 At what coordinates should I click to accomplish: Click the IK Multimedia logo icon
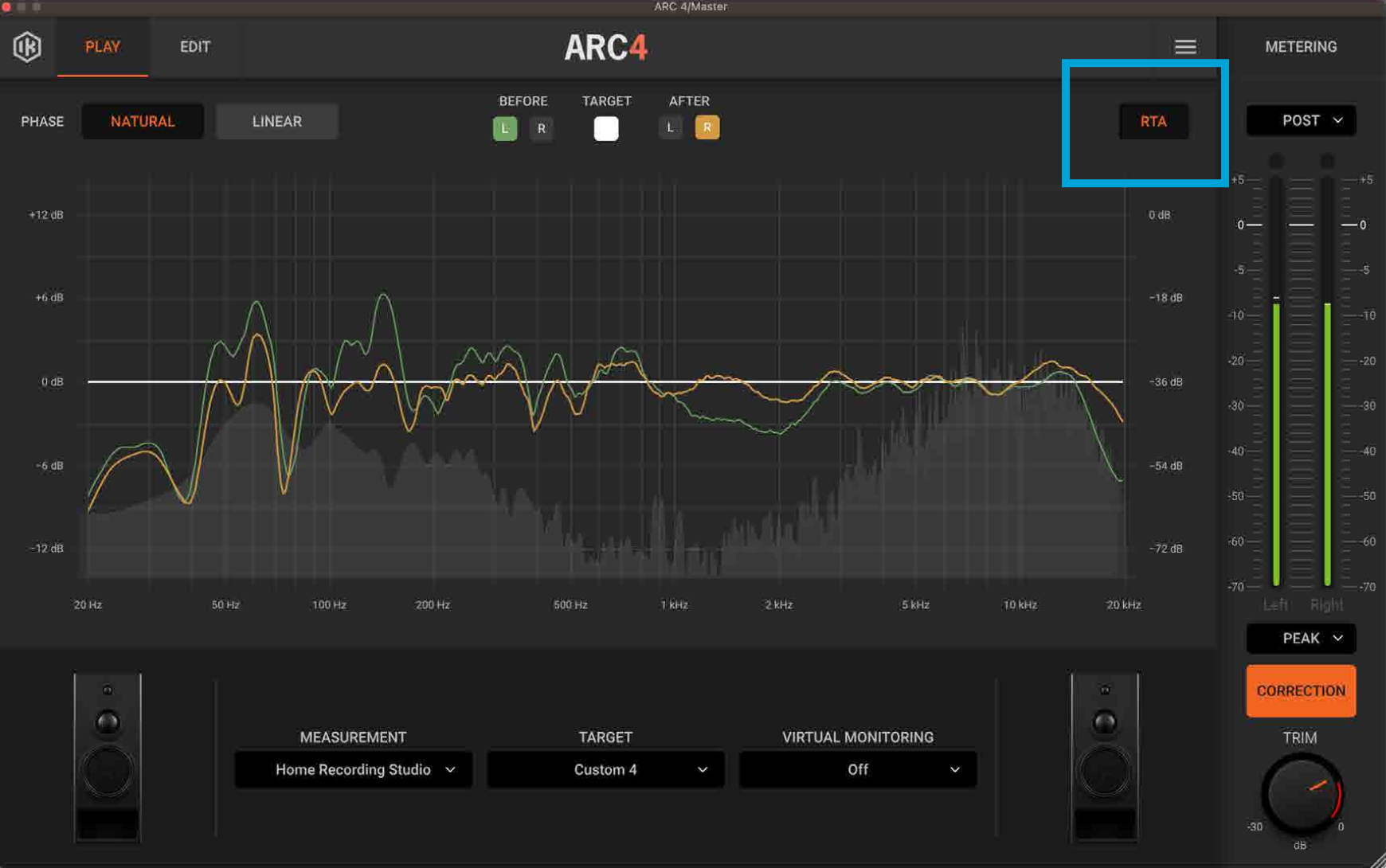pos(27,47)
